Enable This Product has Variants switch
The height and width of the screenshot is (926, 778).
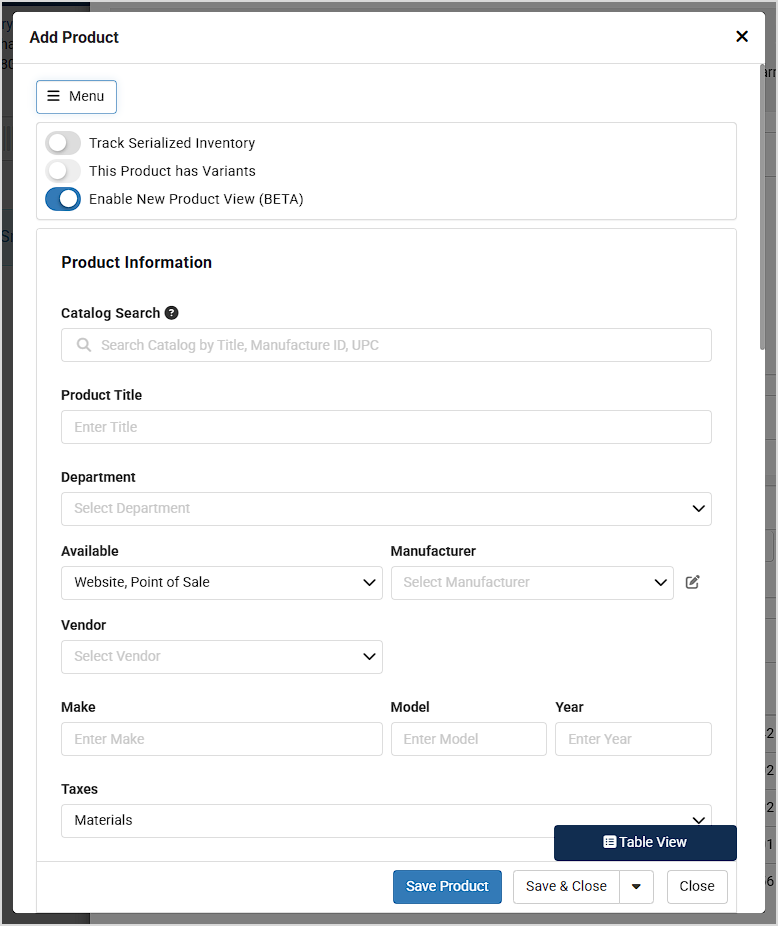(x=63, y=171)
